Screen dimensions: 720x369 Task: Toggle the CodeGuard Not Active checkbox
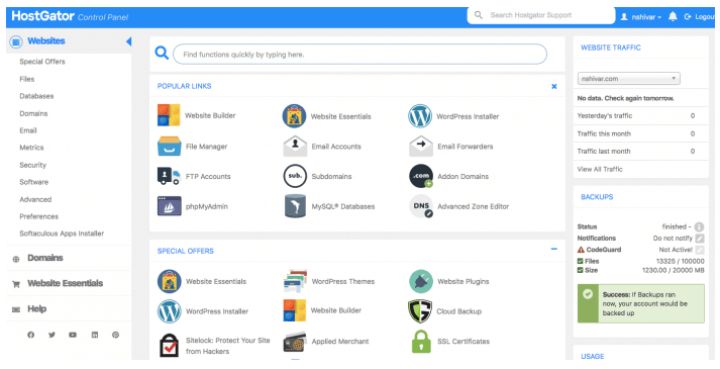click(x=699, y=250)
